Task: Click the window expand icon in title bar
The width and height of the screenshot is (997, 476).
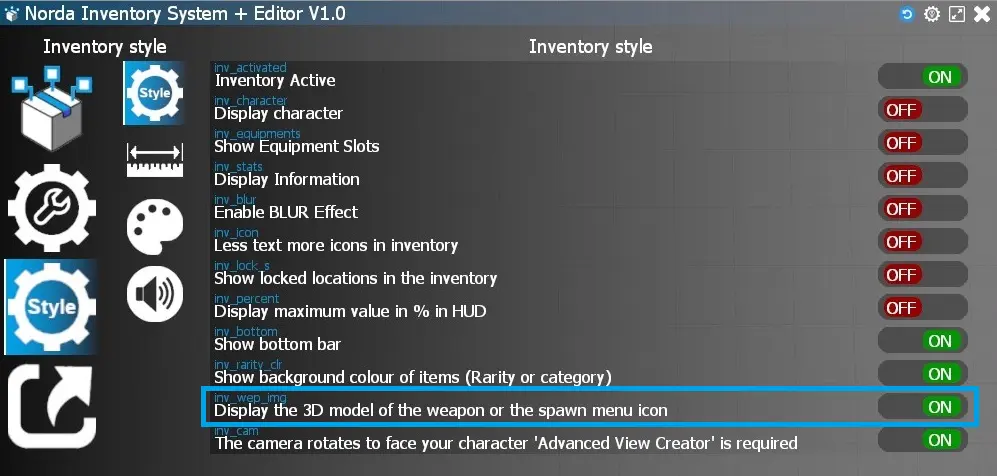Action: 957,14
